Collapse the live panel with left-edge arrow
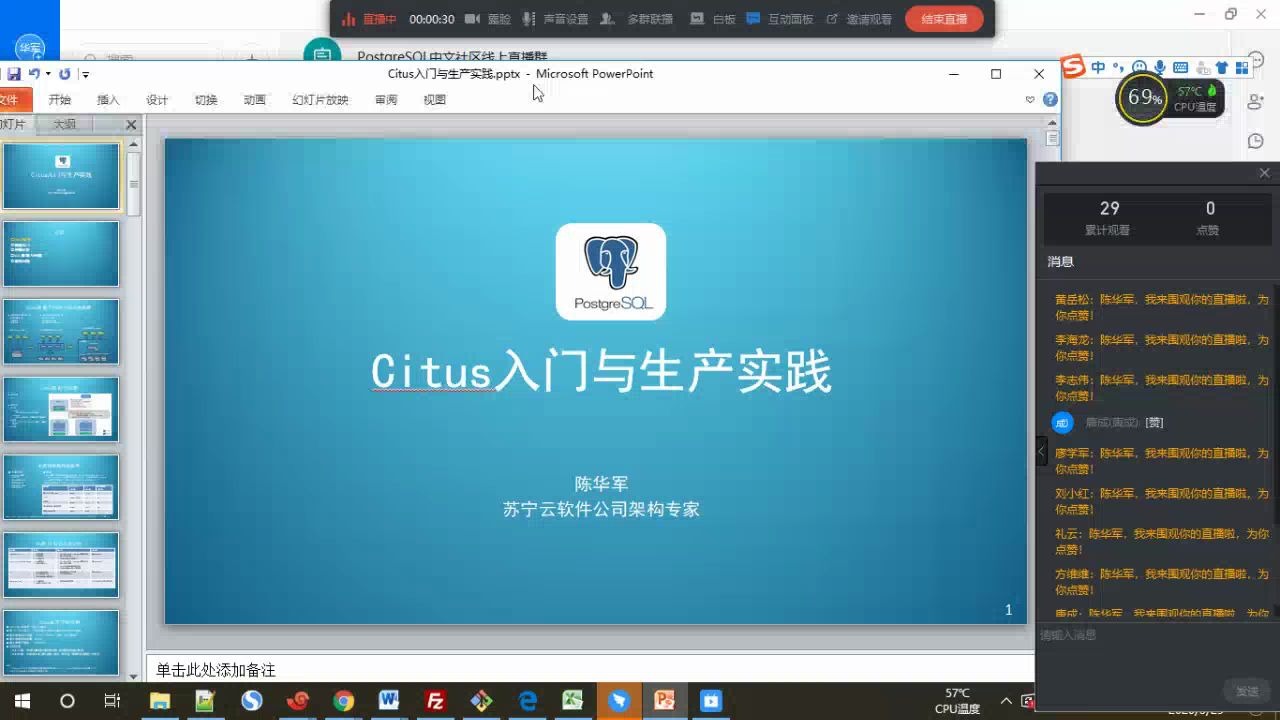 1041,451
